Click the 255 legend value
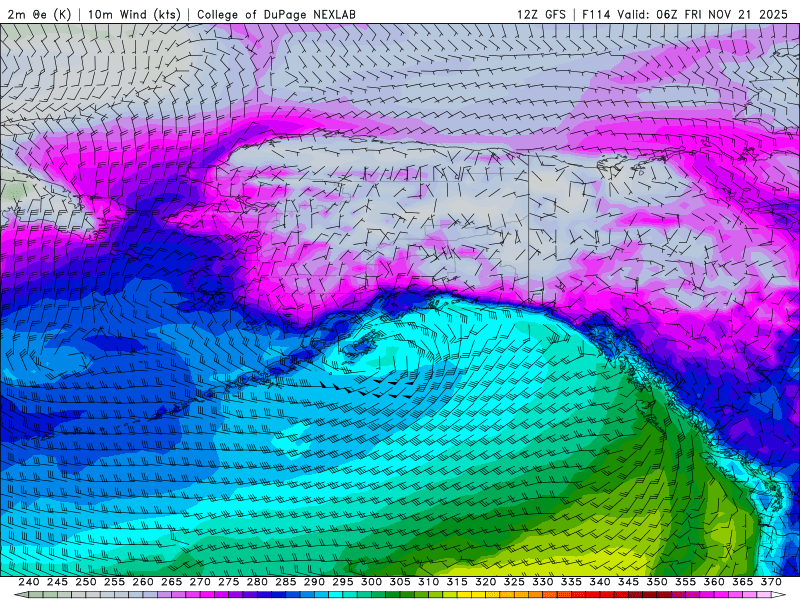This screenshot has height=600, width=800. [114, 582]
